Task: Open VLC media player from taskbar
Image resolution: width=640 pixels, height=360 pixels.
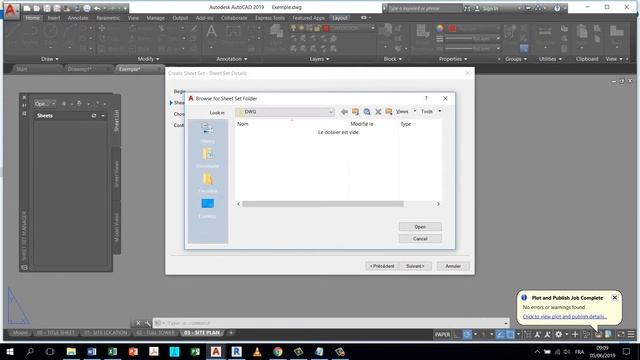Action: tap(257, 351)
